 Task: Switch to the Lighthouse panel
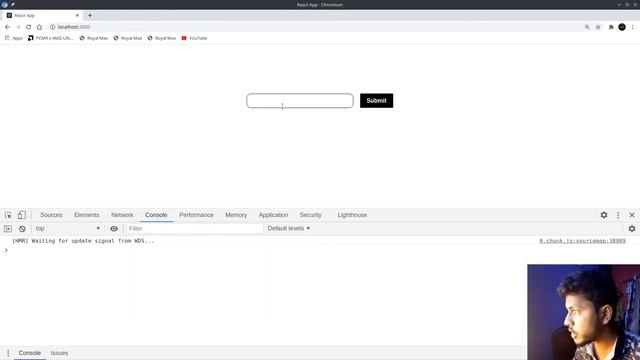click(x=352, y=215)
